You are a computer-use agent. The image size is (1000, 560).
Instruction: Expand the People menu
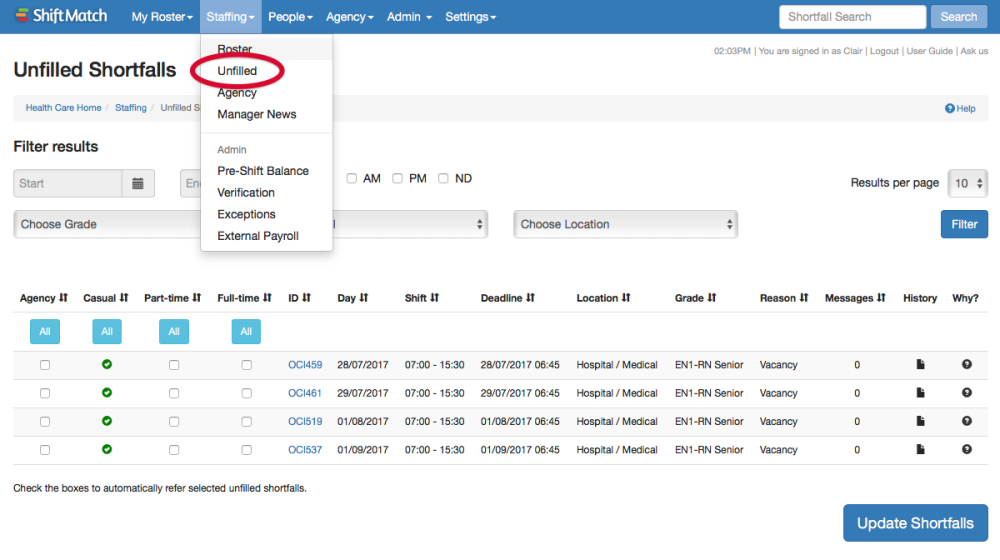290,17
